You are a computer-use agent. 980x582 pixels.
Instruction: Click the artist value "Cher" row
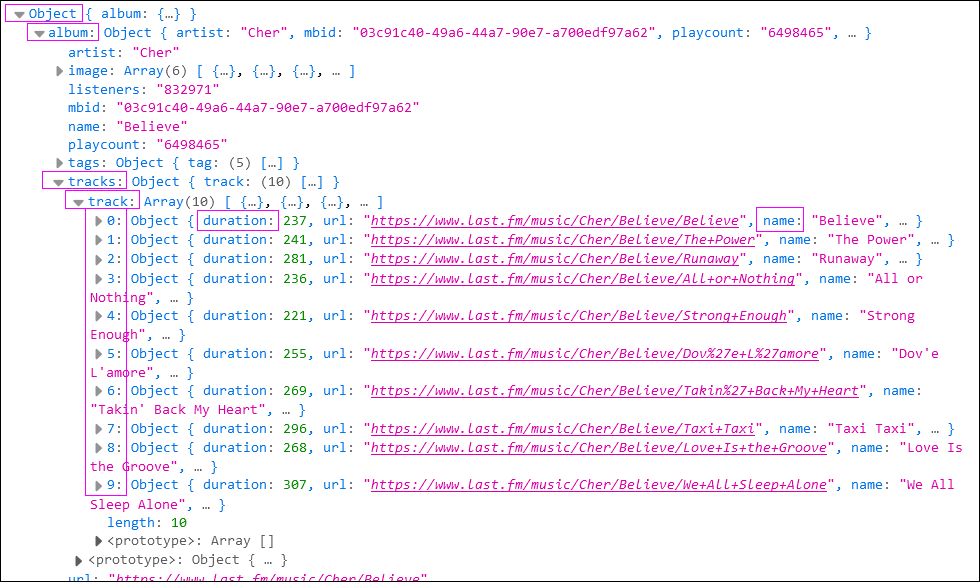pos(156,53)
